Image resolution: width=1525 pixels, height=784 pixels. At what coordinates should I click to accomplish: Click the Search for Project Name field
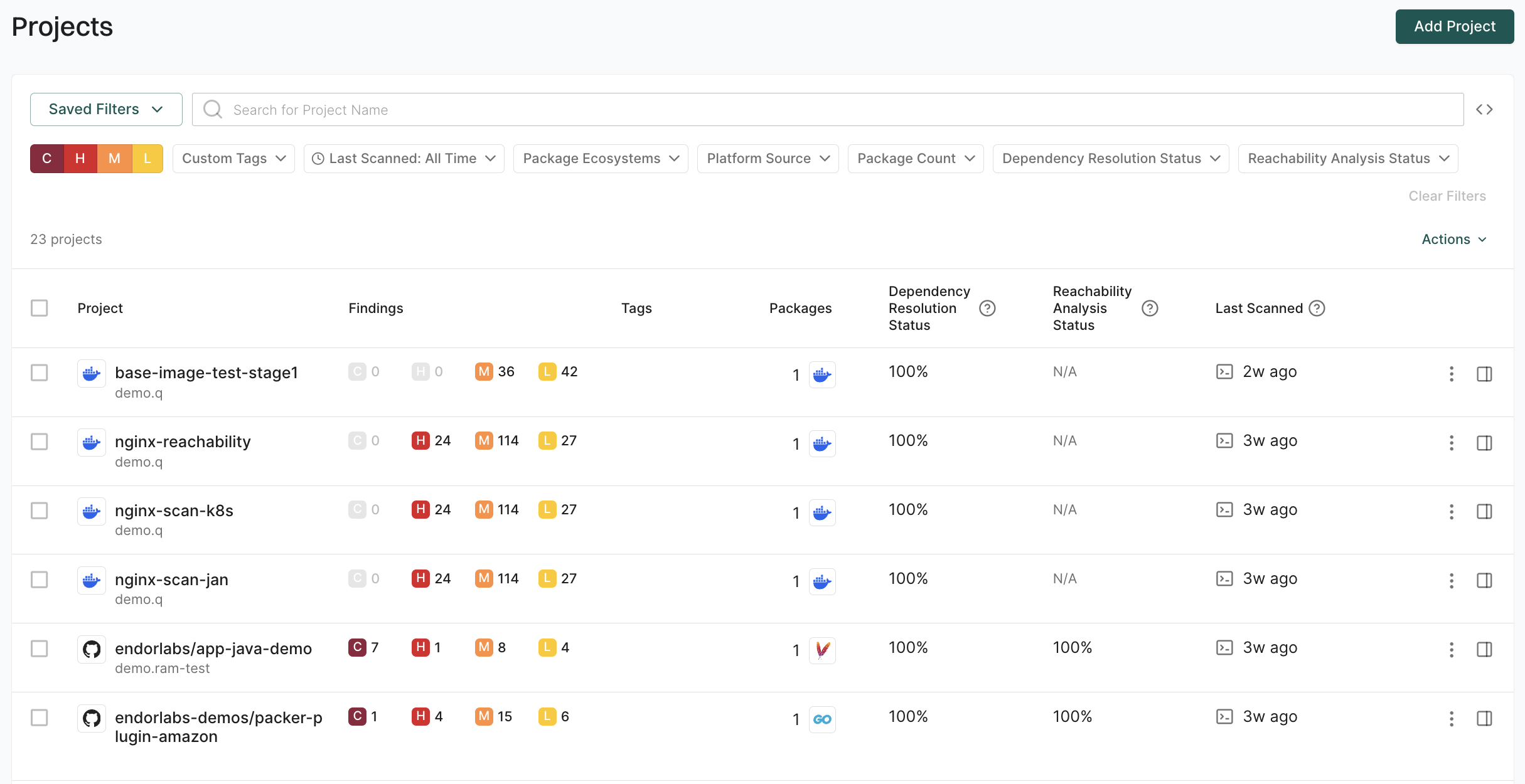(x=827, y=110)
